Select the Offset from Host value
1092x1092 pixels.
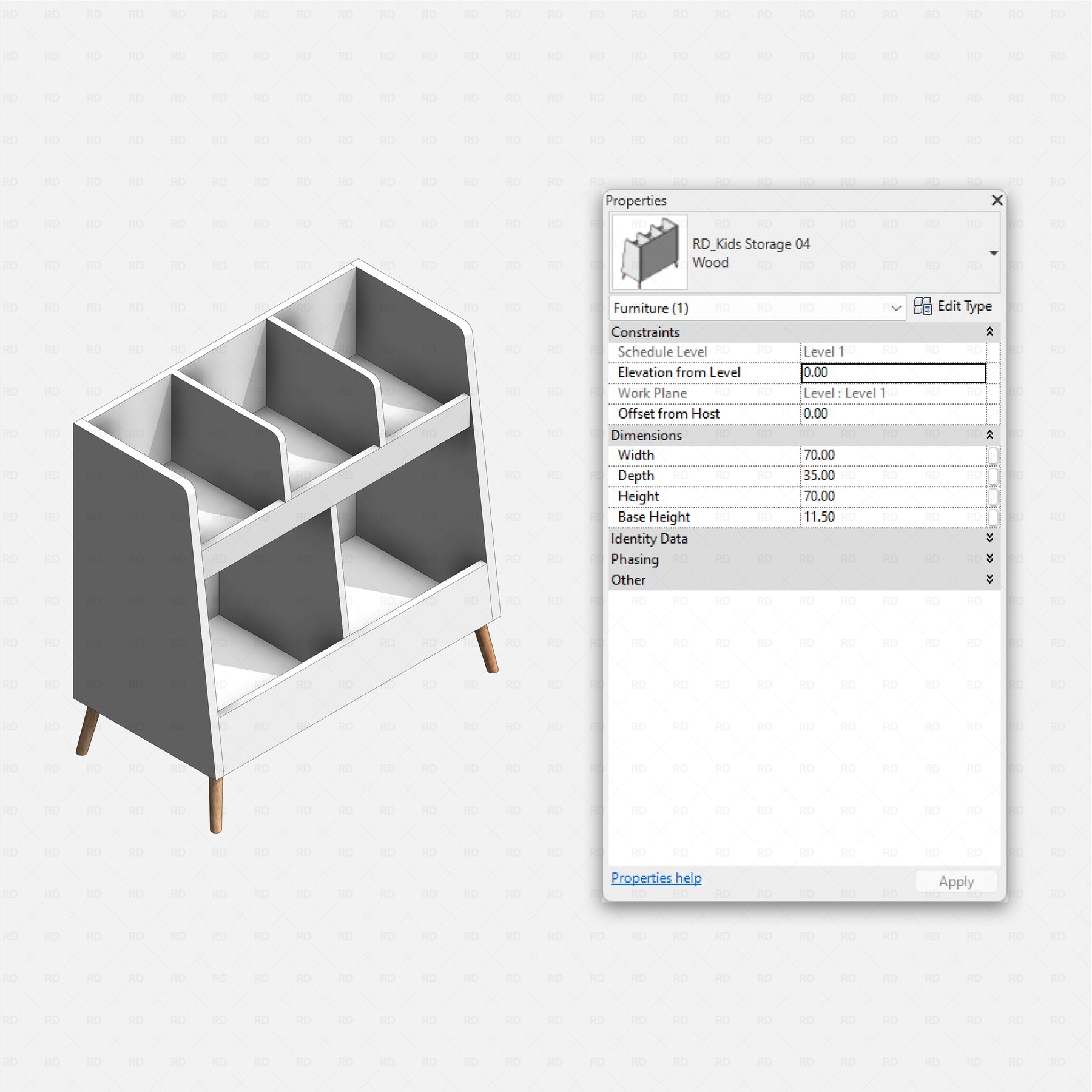[892, 414]
